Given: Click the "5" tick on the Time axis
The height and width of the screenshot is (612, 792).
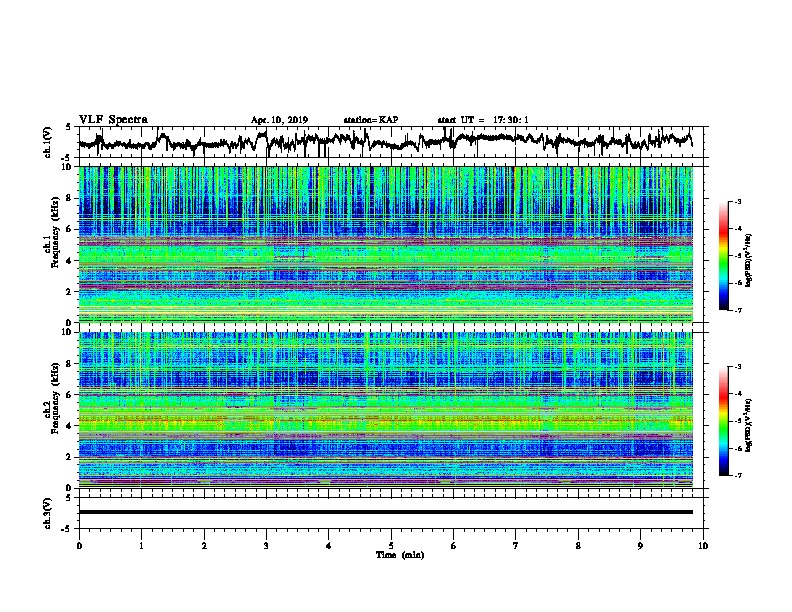Looking at the screenshot, I should coord(391,546).
